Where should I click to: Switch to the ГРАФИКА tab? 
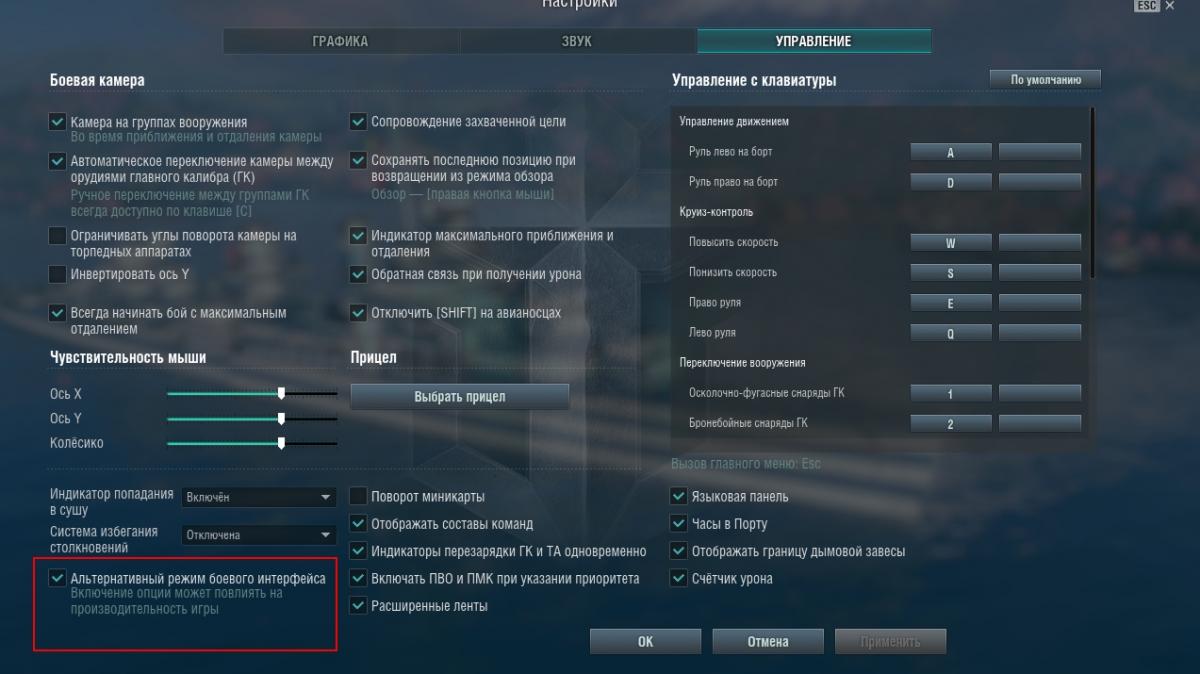point(341,41)
